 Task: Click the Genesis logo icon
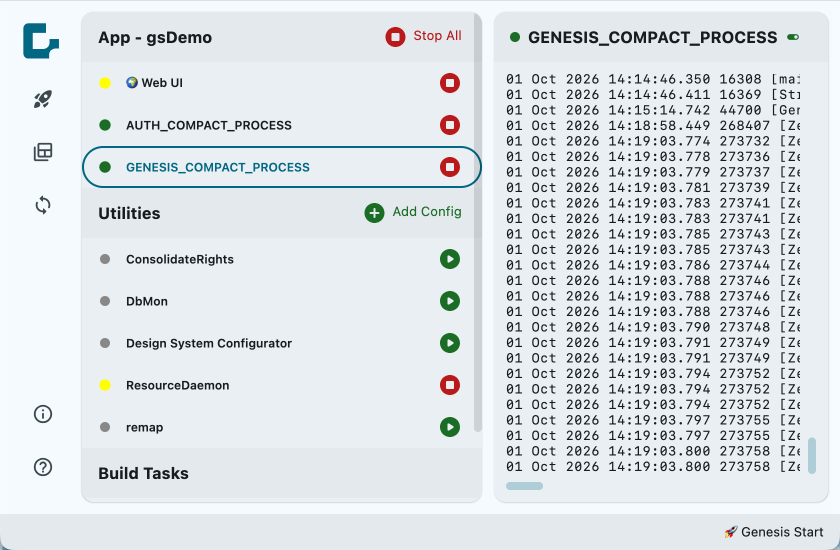click(x=41, y=41)
